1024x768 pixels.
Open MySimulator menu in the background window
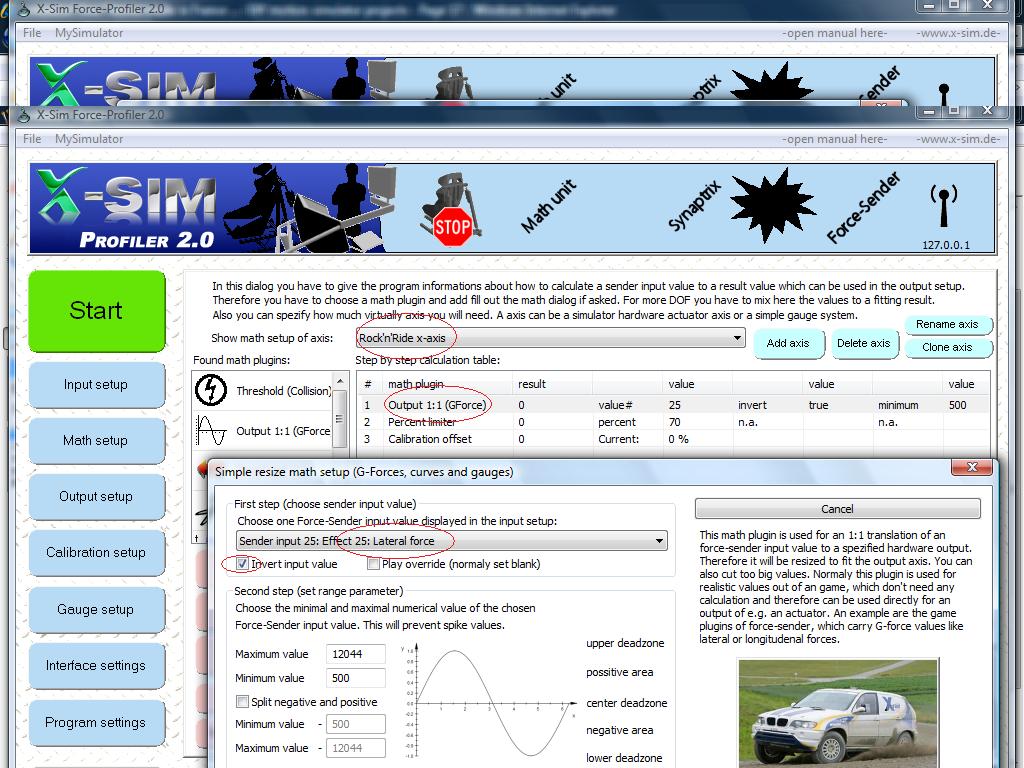pos(89,33)
